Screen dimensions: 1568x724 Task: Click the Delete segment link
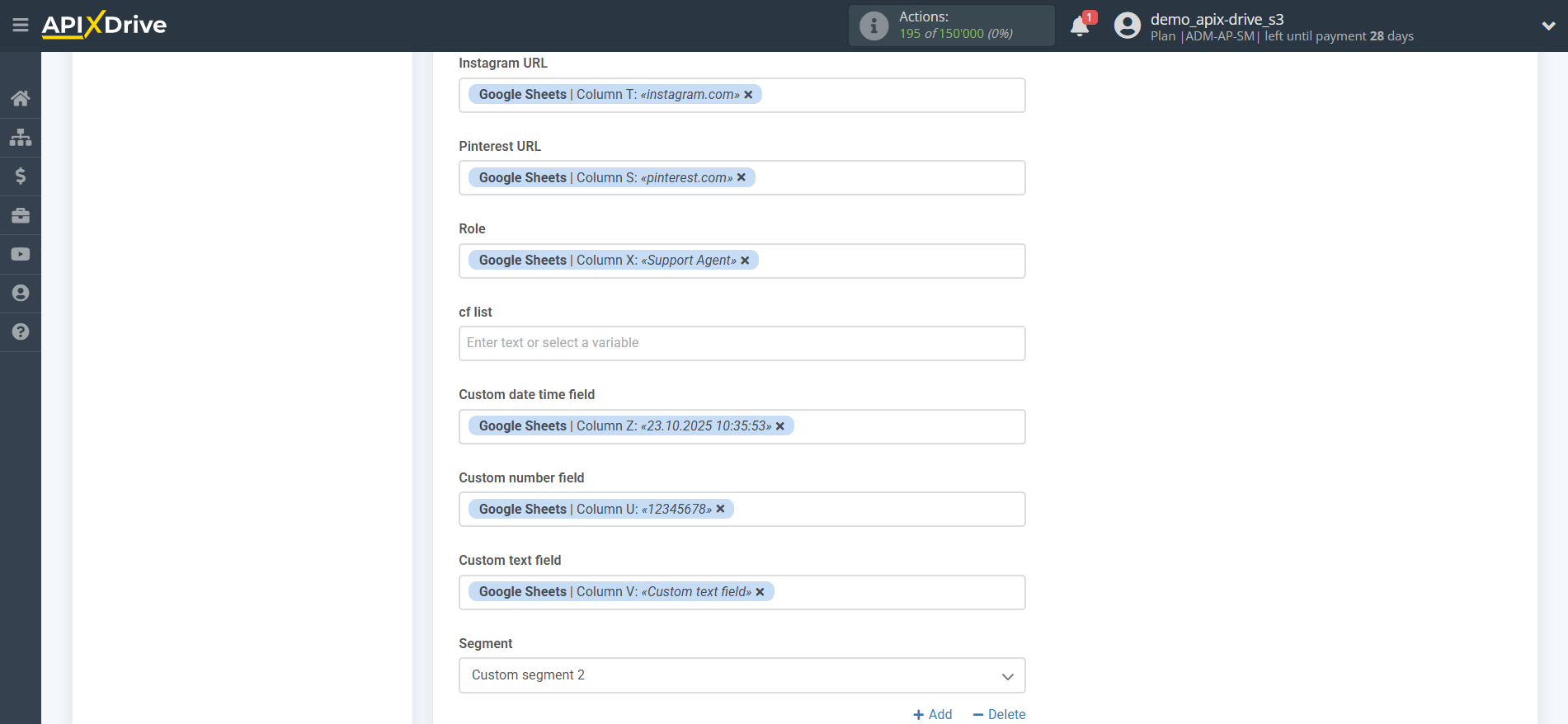[x=1000, y=714]
